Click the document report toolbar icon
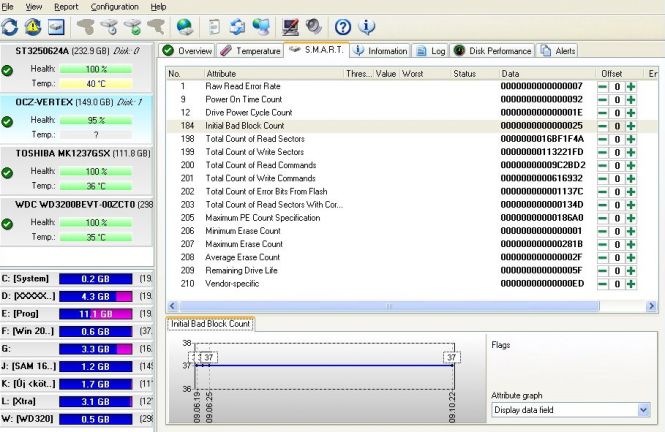The height and width of the screenshot is (432, 665). pyautogui.click(x=215, y=27)
